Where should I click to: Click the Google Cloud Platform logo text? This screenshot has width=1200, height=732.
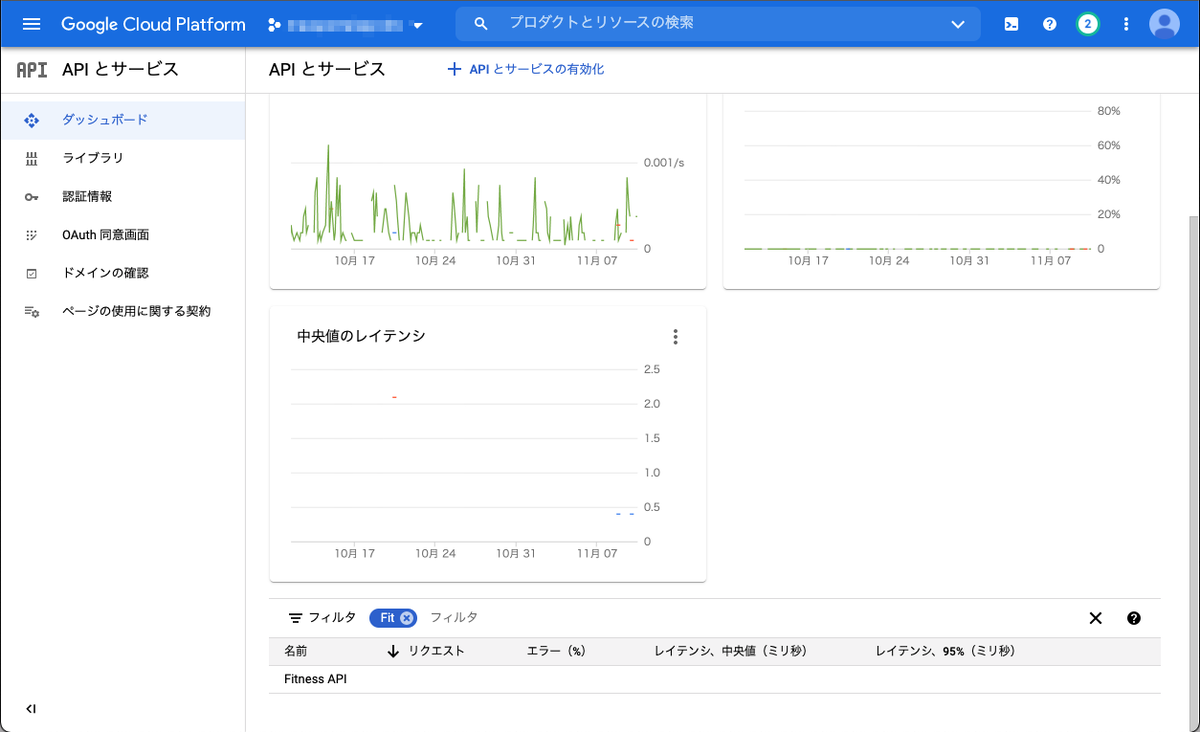click(x=153, y=24)
